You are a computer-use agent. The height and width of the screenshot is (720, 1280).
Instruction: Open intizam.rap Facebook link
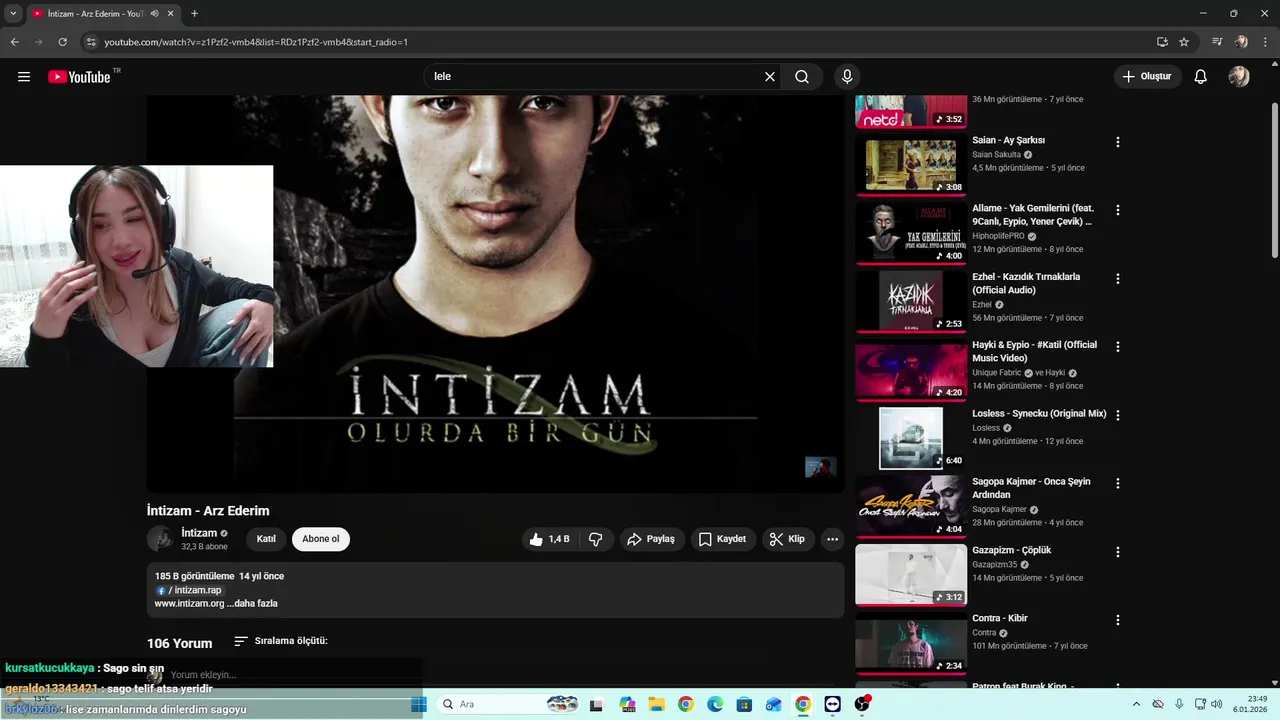pyautogui.click(x=189, y=590)
